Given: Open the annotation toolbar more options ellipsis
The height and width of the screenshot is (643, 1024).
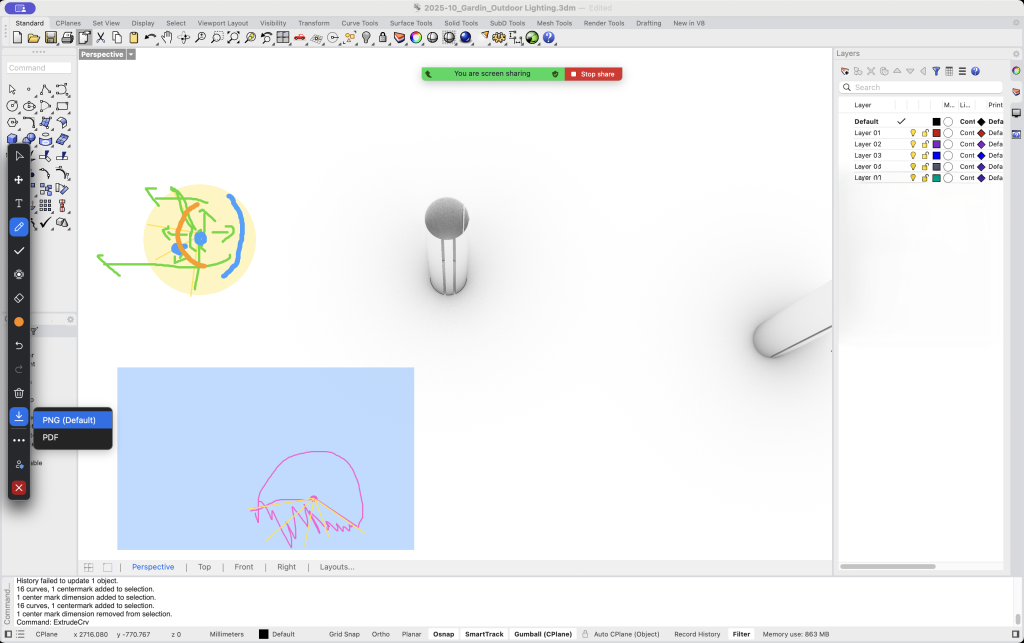Looking at the screenshot, I should pos(18,440).
